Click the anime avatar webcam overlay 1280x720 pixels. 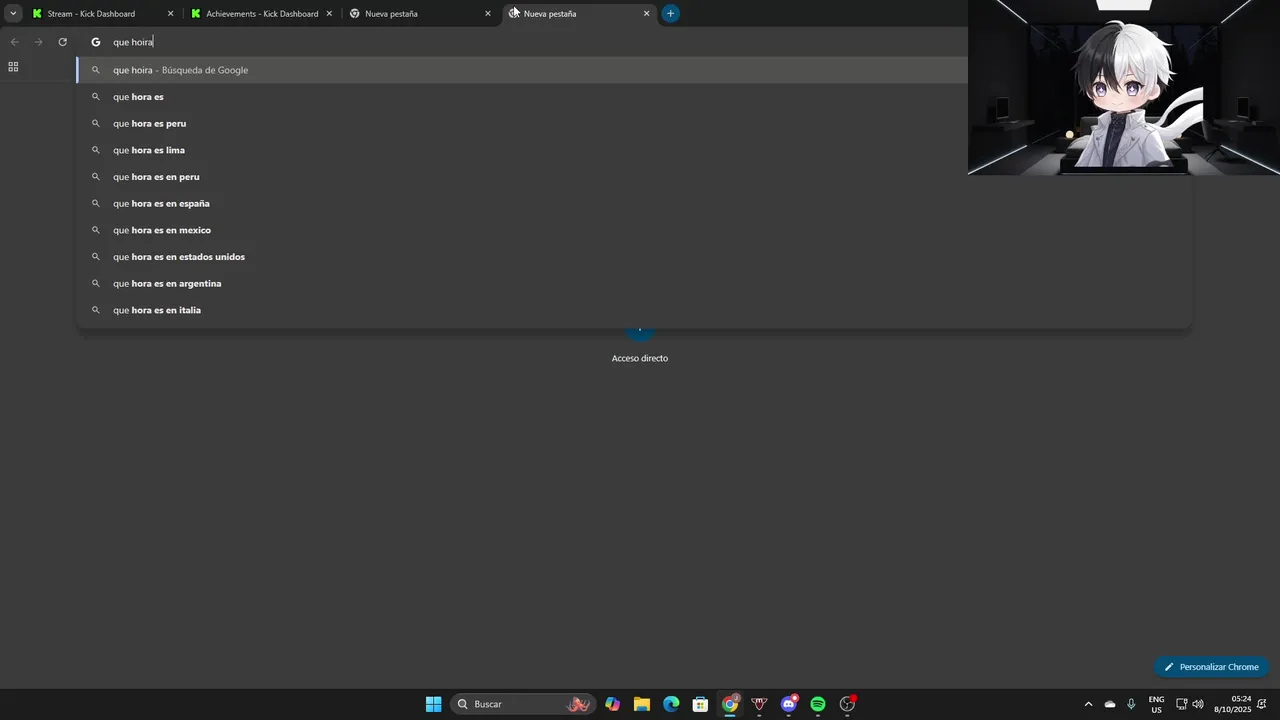pos(1124,88)
